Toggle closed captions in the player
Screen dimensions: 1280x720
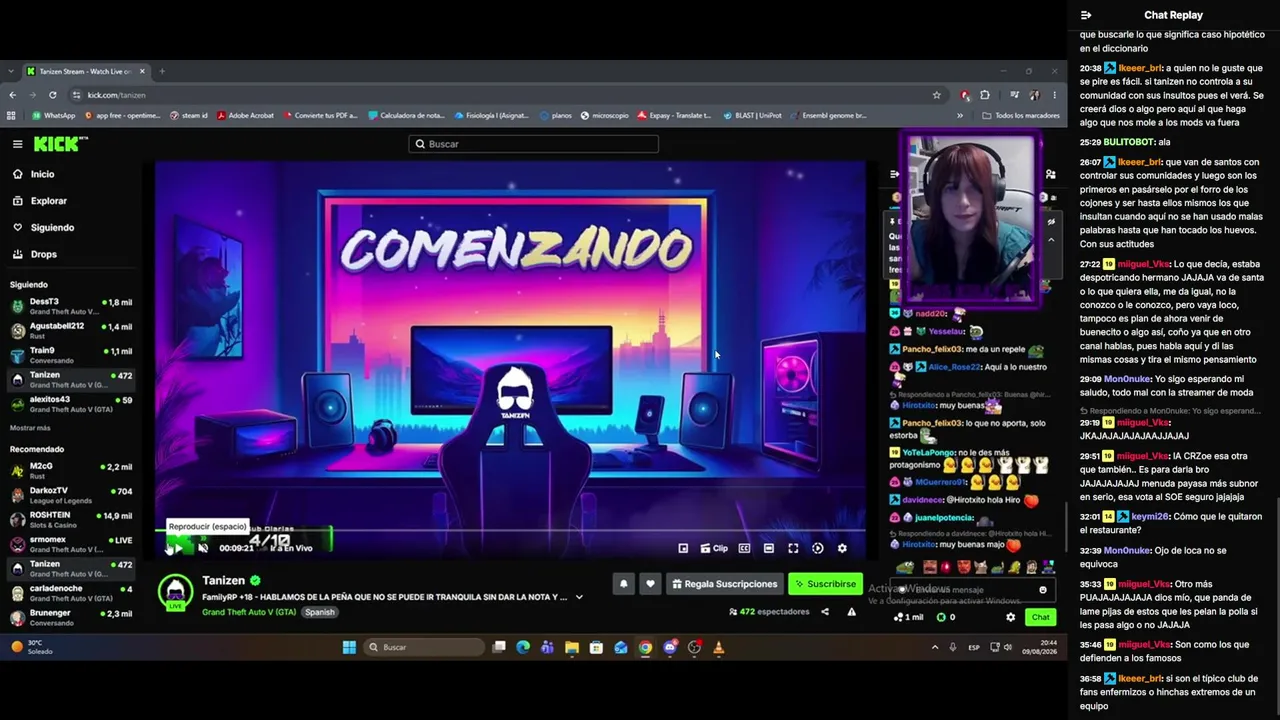pyautogui.click(x=744, y=548)
